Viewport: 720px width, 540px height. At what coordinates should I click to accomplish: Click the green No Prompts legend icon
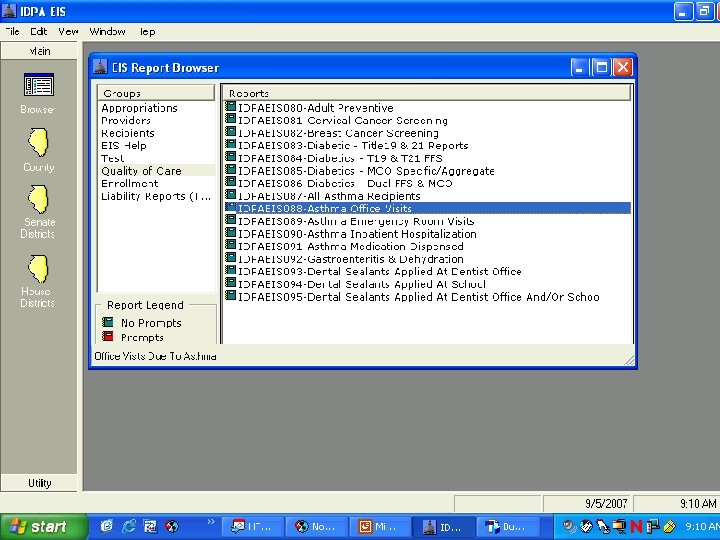click(107, 322)
